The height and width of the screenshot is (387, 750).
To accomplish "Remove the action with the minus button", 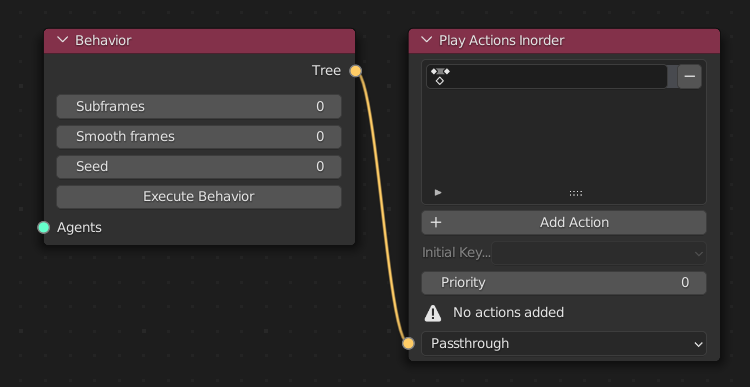I will coord(690,77).
